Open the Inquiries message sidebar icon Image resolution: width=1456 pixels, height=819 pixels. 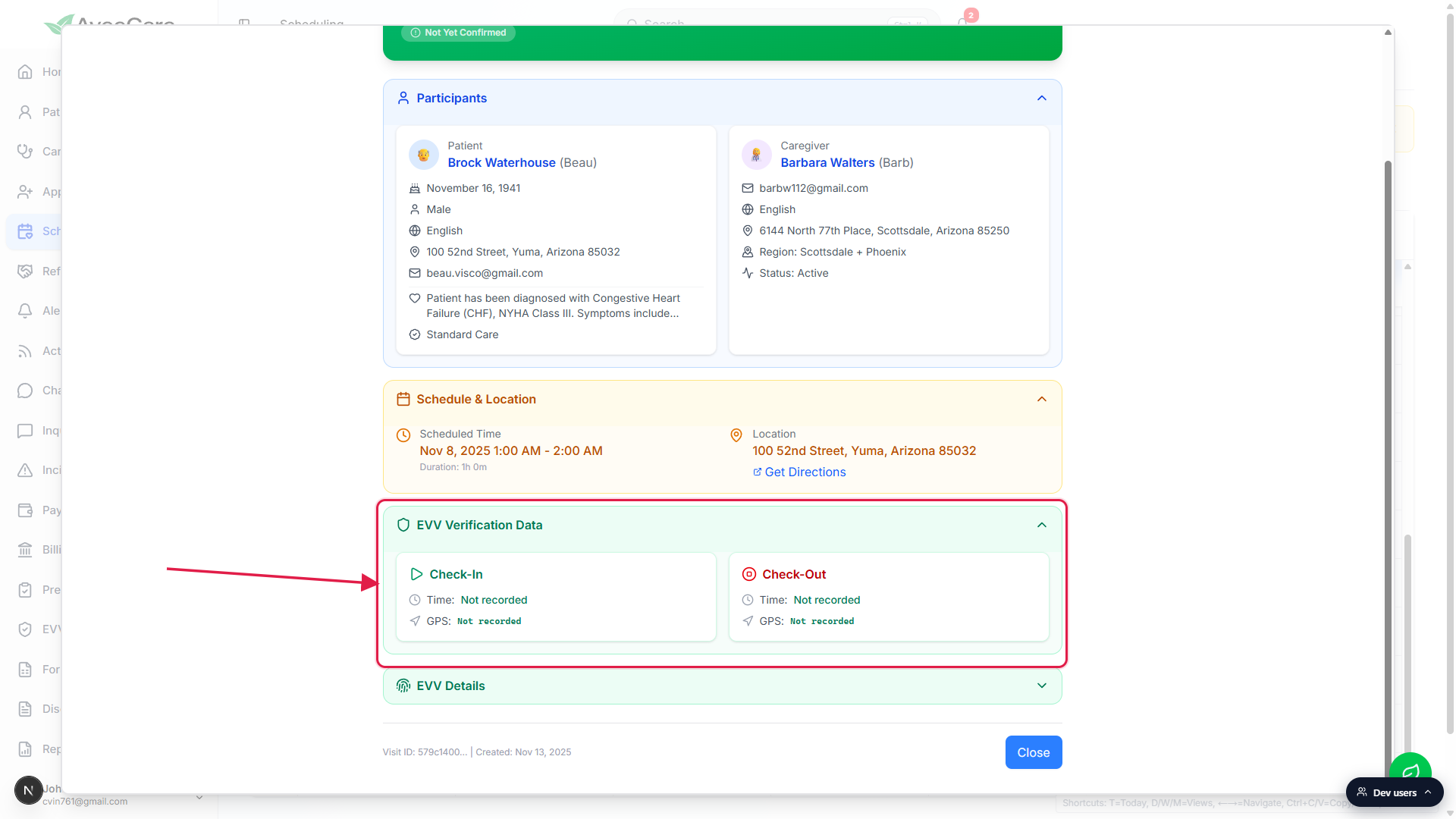[25, 431]
